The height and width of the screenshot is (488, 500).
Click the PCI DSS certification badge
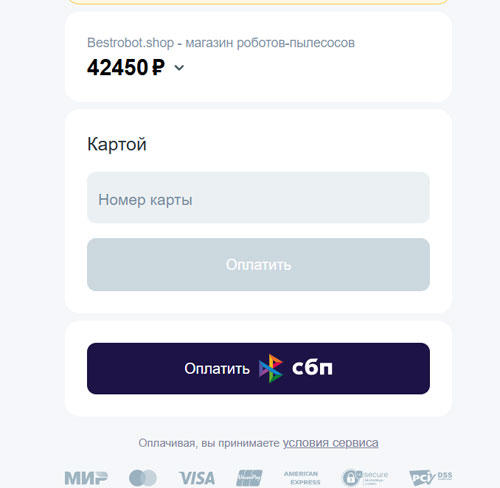click(x=431, y=478)
